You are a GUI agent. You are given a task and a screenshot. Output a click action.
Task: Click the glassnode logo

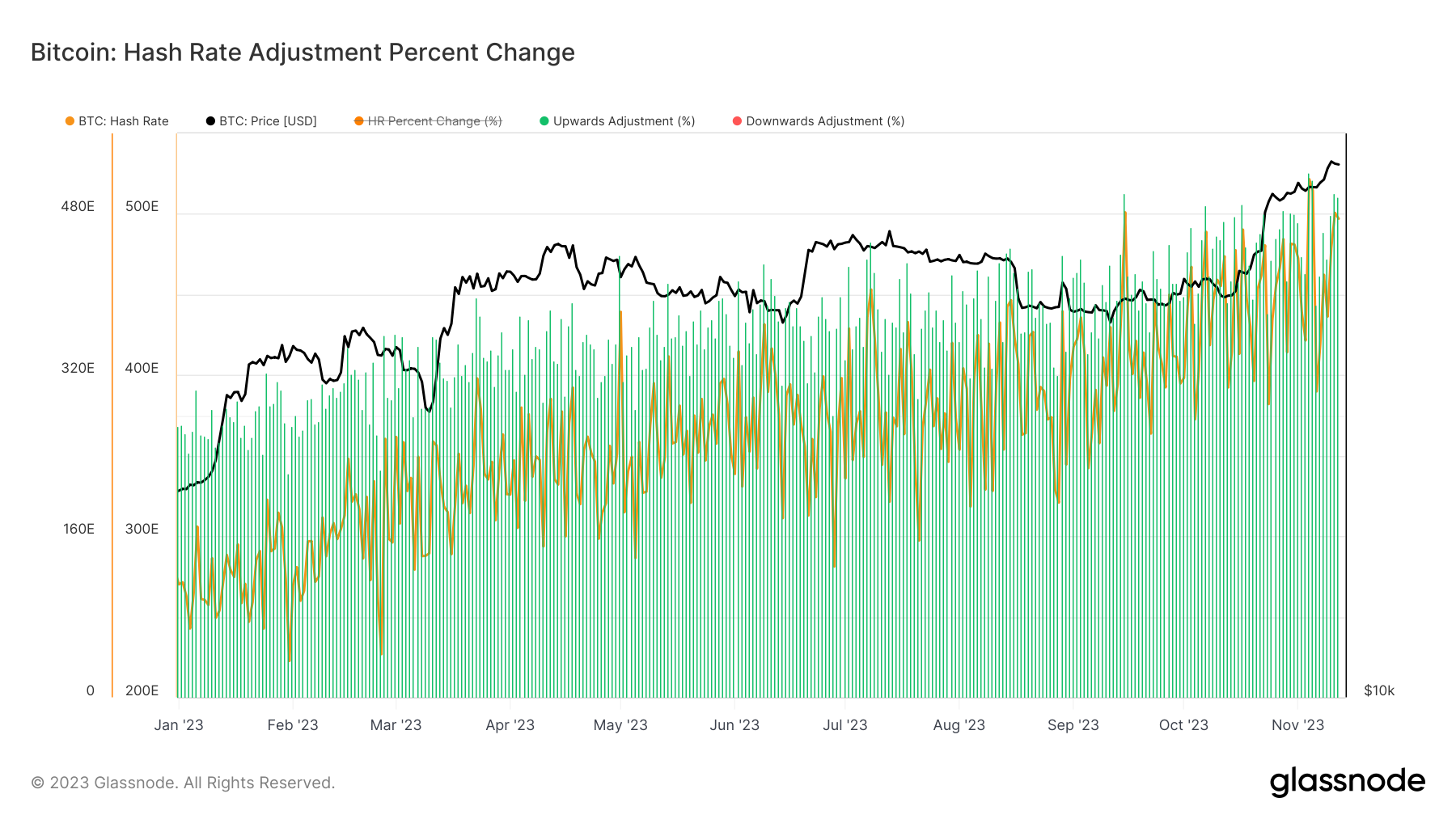coord(1347,782)
